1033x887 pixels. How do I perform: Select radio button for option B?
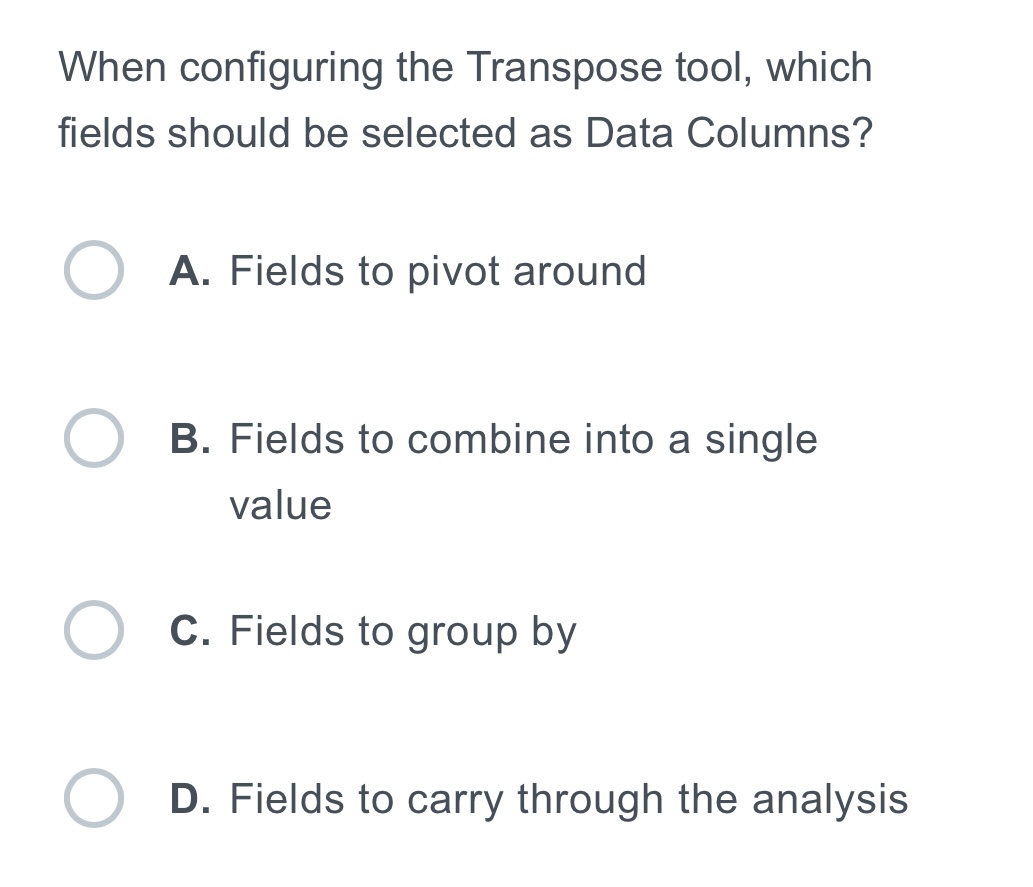click(94, 438)
